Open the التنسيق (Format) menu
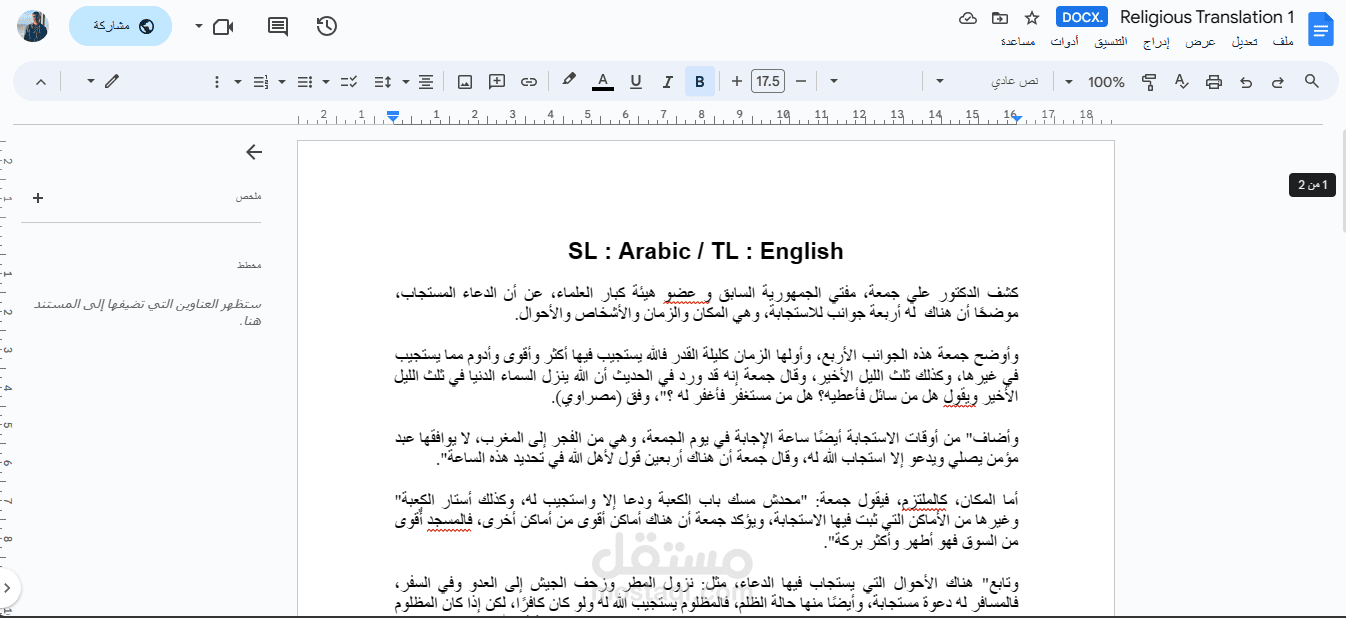Screen dimensions: 1346x618 pyautogui.click(x=1110, y=42)
